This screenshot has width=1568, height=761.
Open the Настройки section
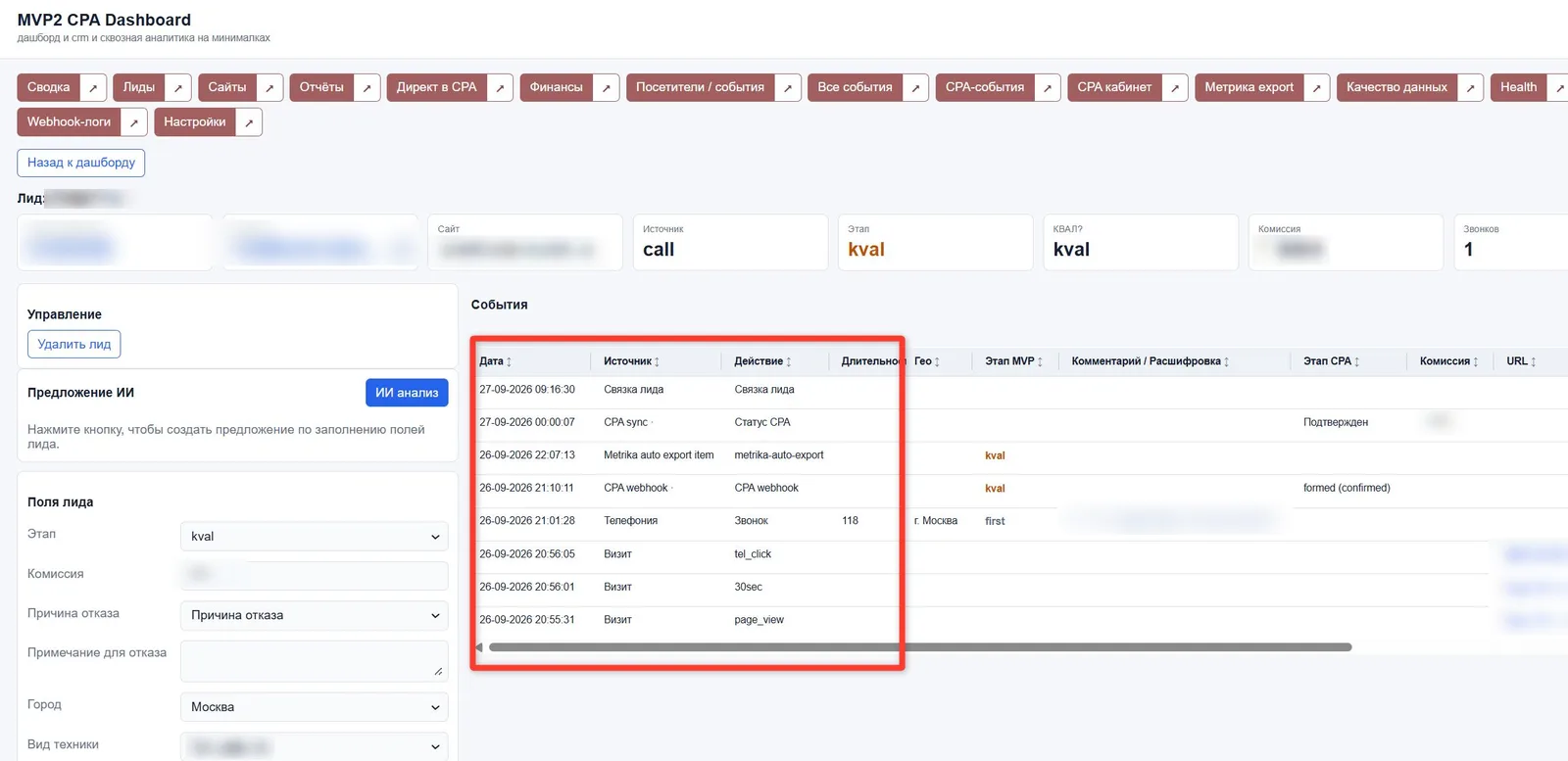(195, 122)
